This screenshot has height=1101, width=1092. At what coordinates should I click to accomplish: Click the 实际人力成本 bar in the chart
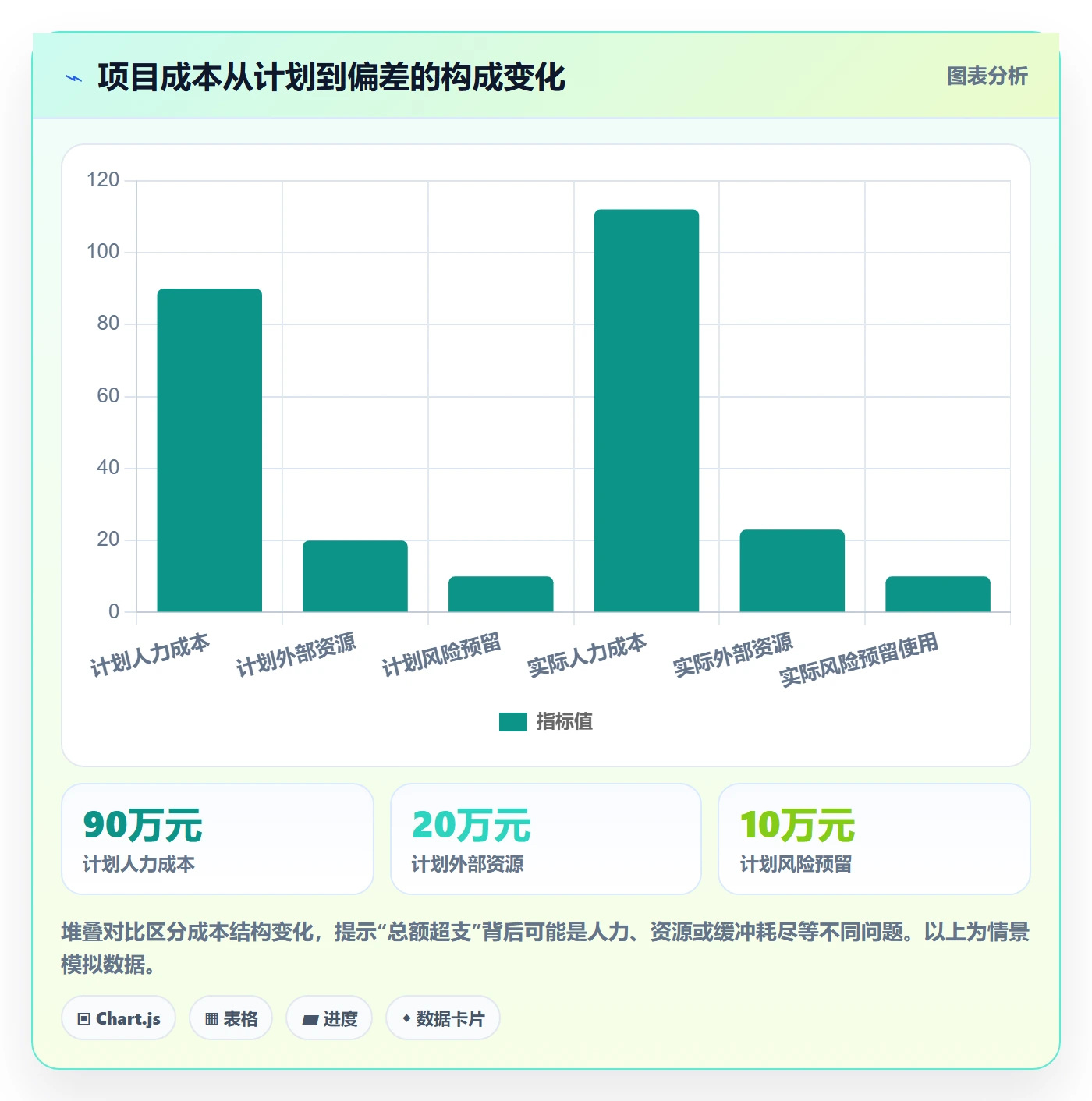coord(647,411)
